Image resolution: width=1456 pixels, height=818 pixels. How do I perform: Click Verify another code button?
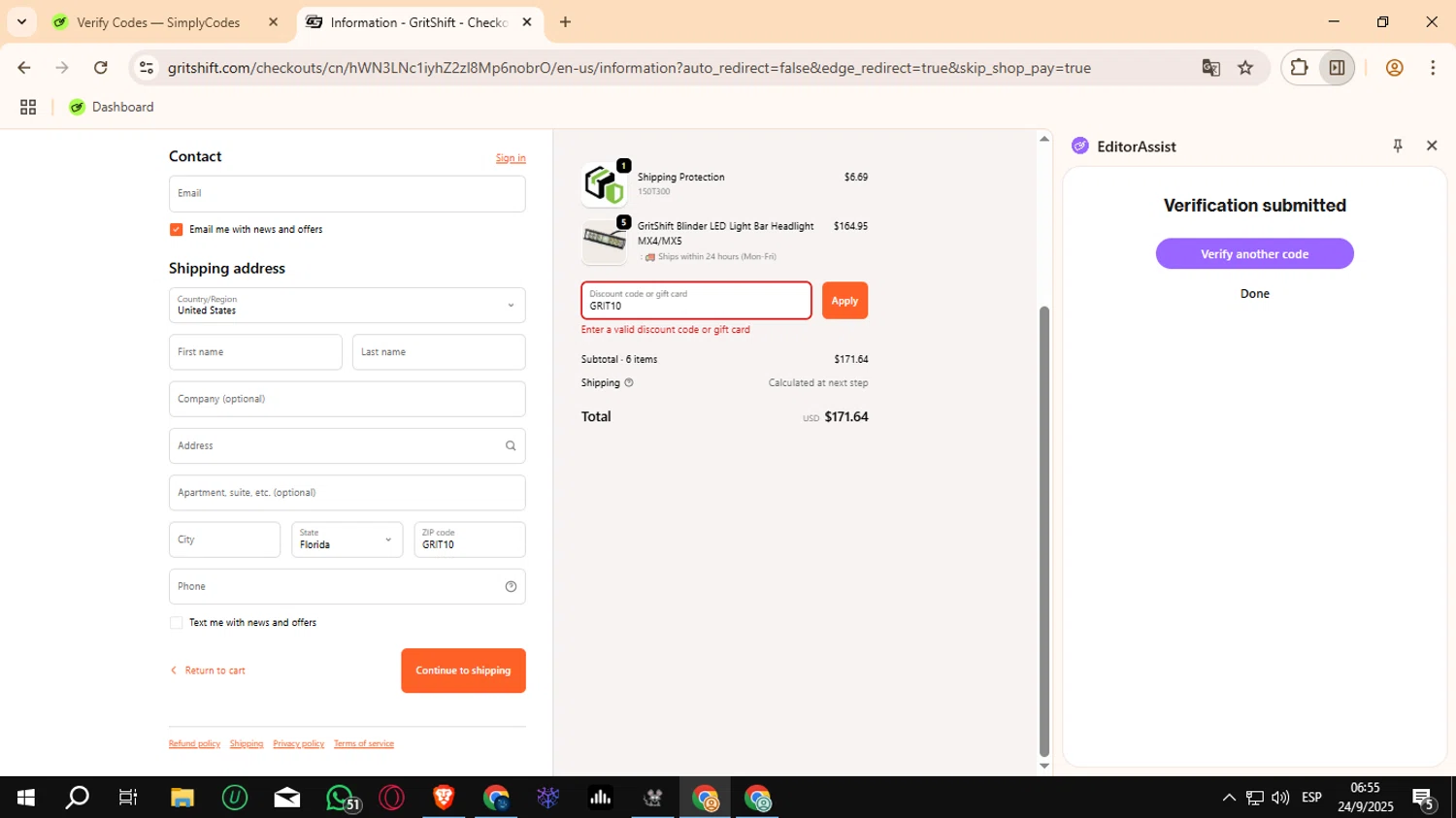point(1254,254)
